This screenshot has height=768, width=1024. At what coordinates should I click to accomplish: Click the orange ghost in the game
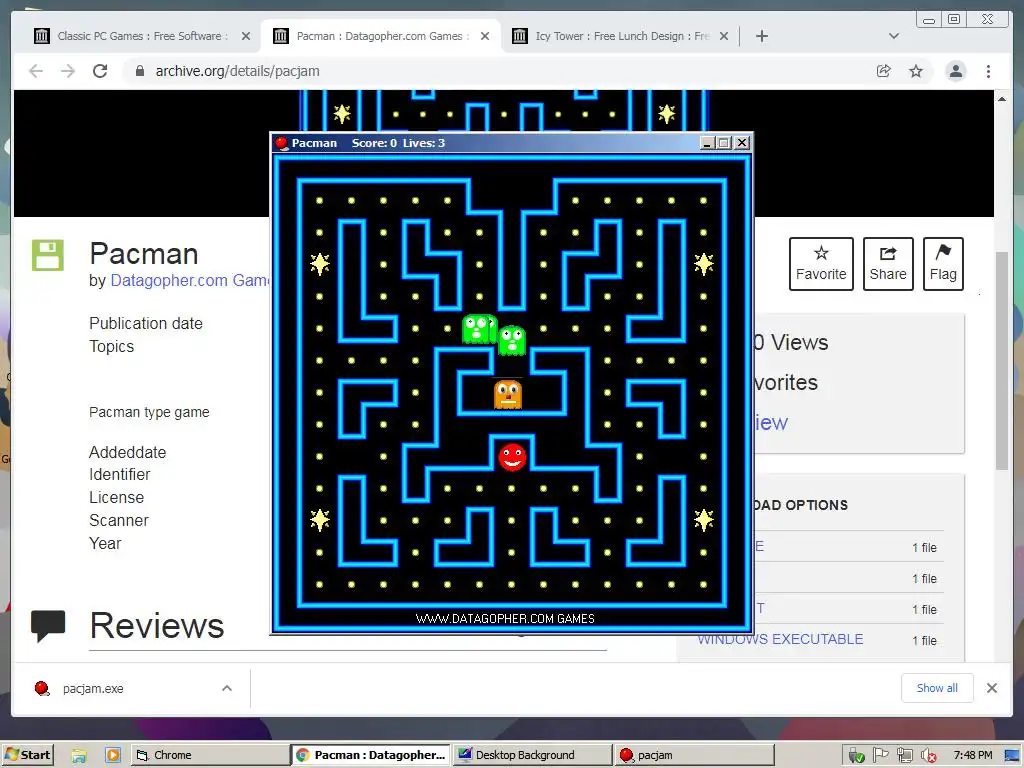508,394
